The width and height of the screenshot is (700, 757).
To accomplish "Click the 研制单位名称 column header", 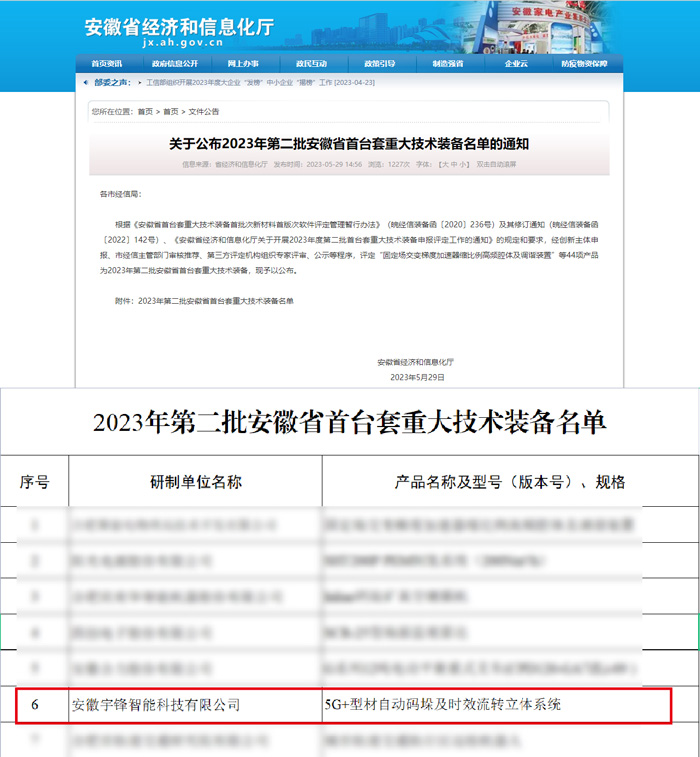I will (194, 482).
